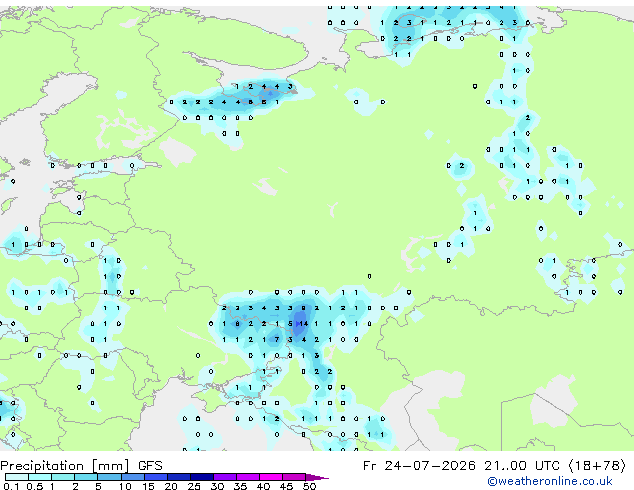Click the weatheronline.co.uk copyright link

550,481
